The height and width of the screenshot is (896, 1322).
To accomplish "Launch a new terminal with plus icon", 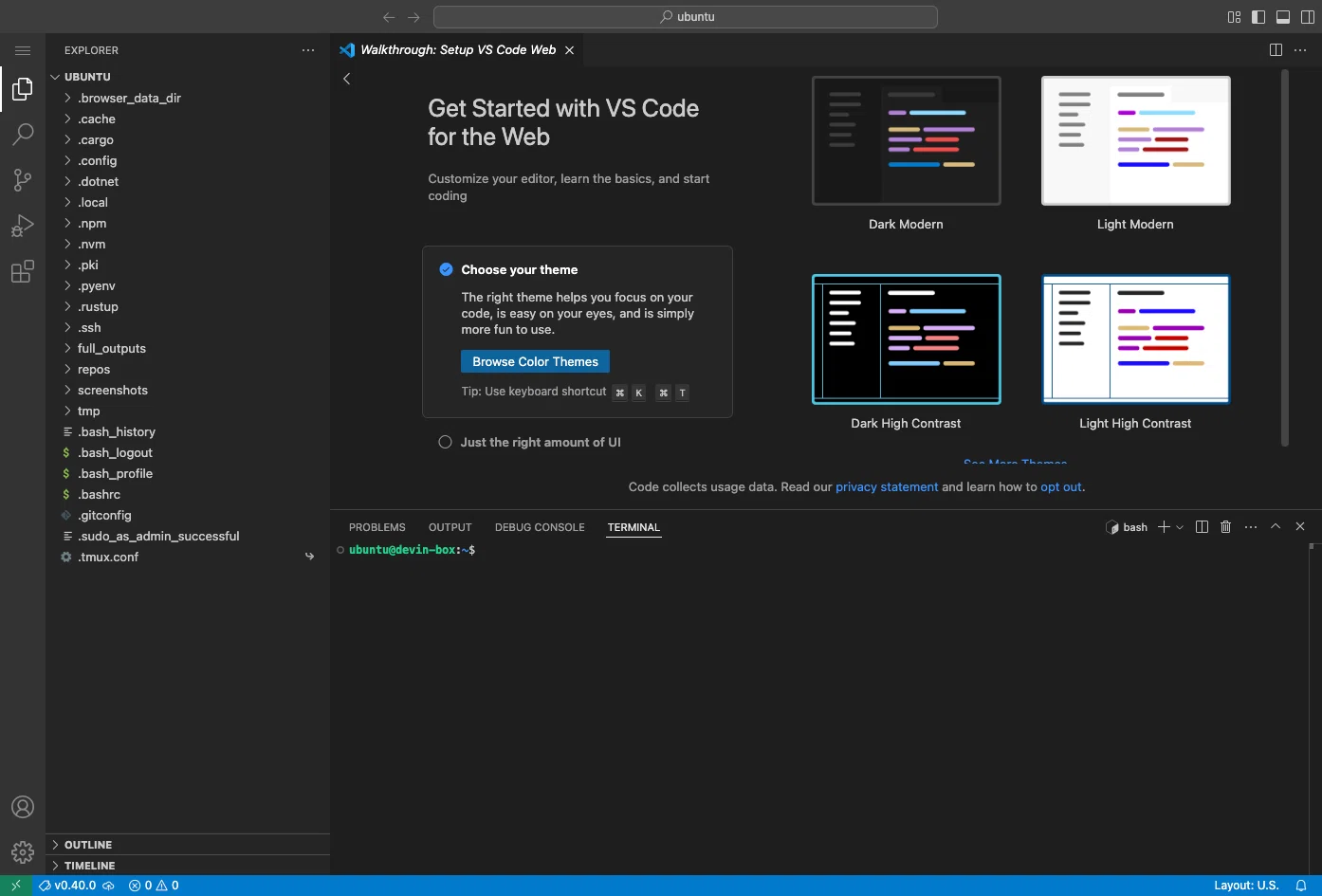I will [1164, 527].
